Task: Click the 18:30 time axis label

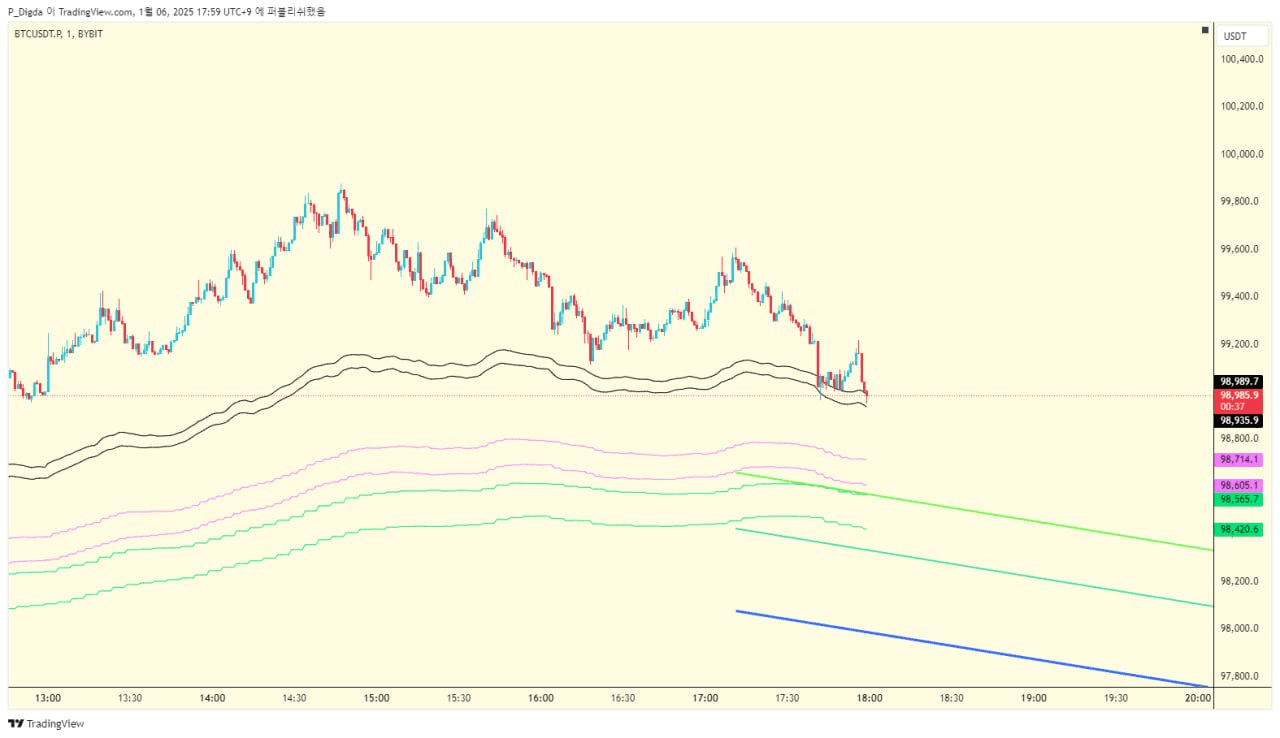Action: pos(951,698)
